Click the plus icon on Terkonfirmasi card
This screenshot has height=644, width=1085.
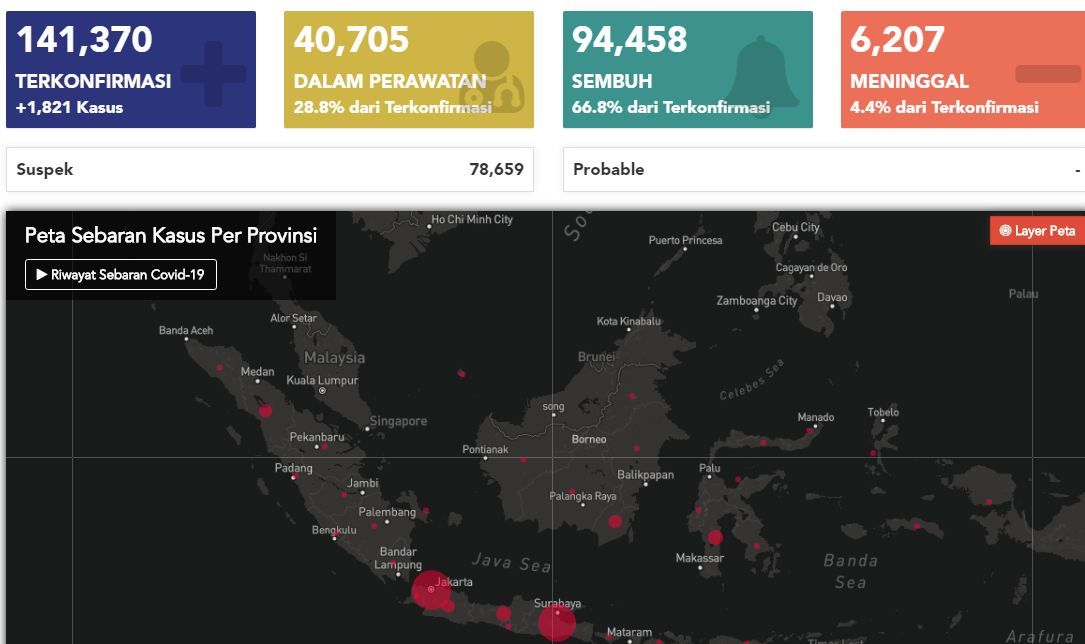212,74
